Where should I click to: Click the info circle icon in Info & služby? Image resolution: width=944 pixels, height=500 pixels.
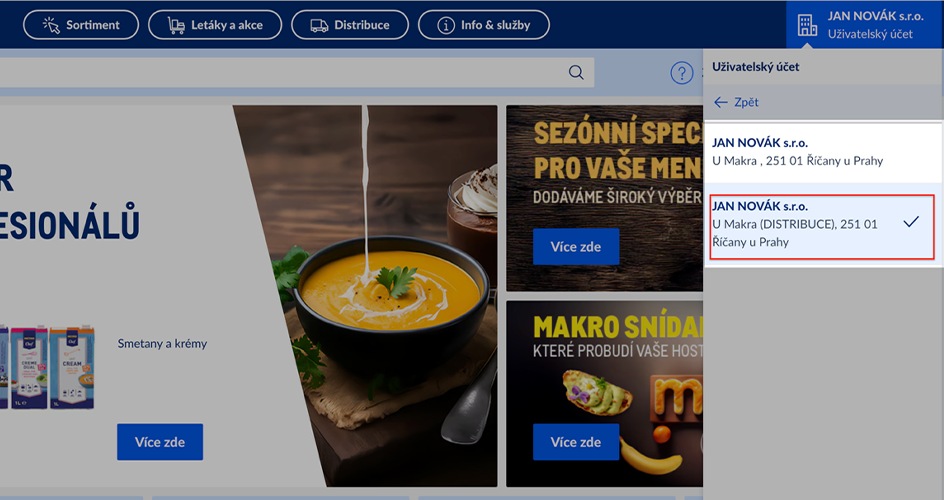pos(446,25)
